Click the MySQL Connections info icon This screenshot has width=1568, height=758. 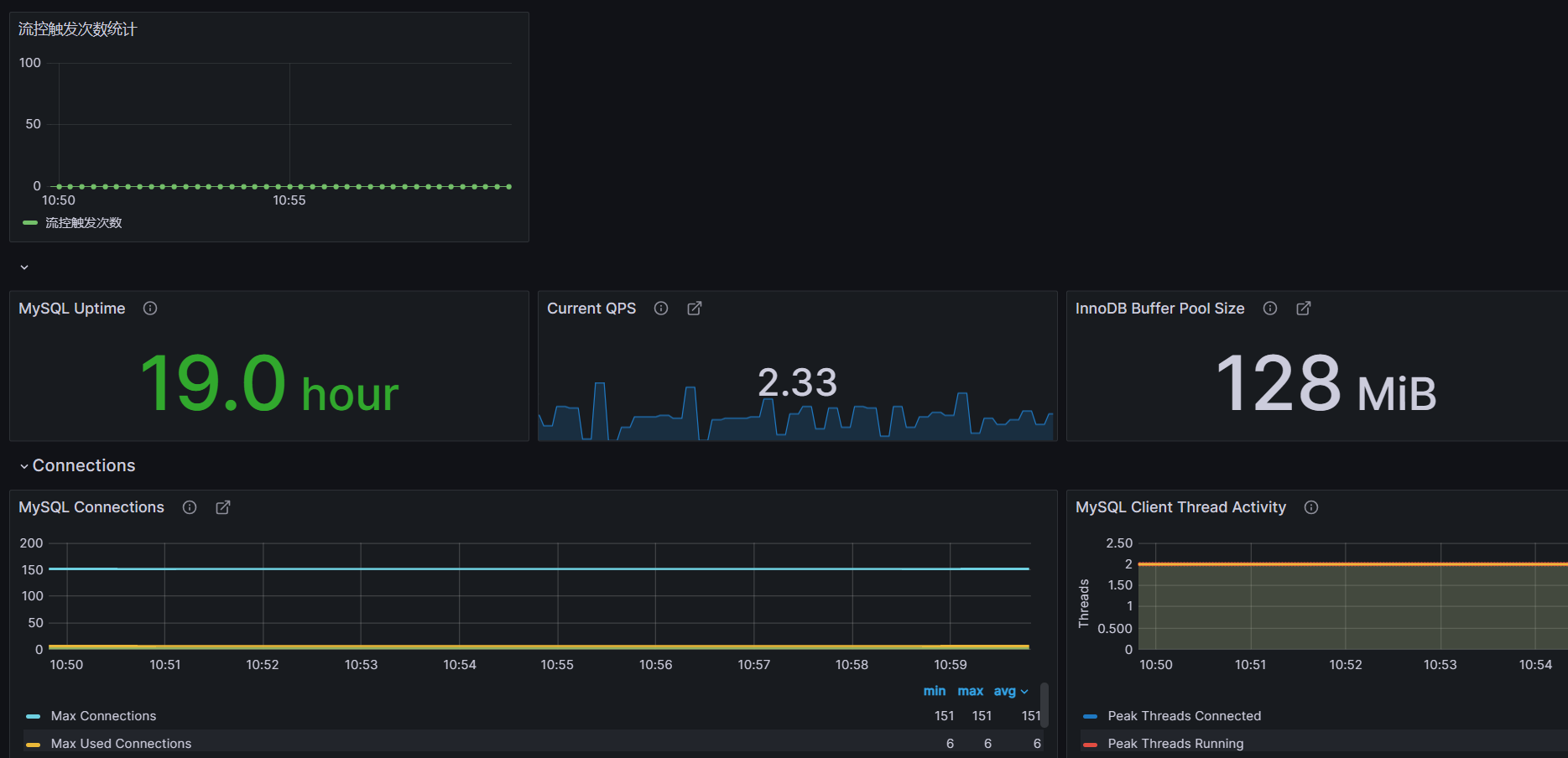190,507
